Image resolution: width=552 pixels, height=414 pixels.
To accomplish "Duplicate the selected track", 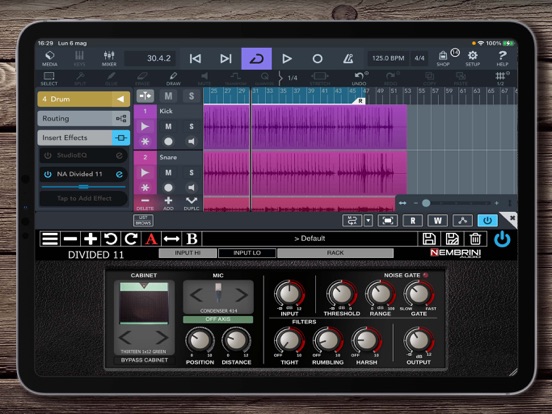I will [x=192, y=203].
